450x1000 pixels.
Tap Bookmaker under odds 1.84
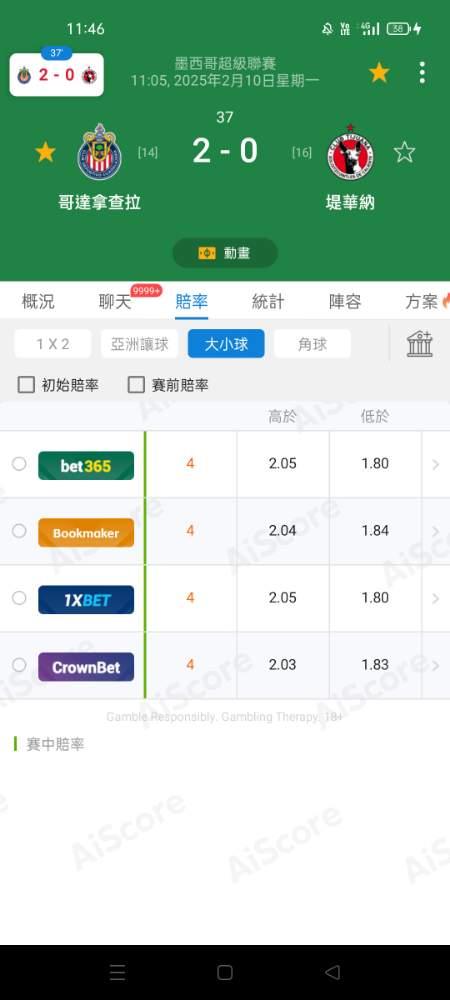click(x=375, y=531)
